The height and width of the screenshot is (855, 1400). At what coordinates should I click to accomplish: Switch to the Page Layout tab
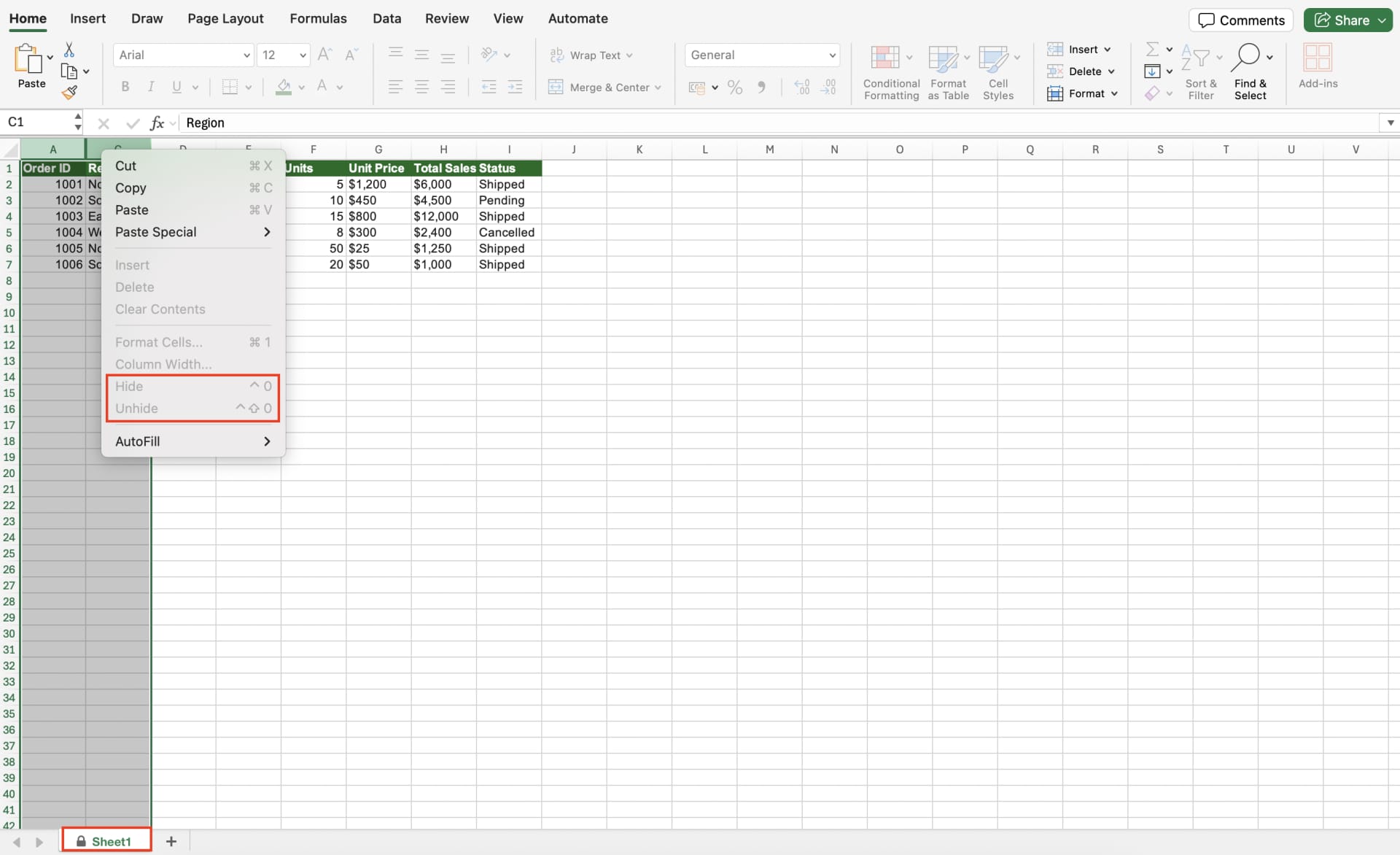coord(225,18)
